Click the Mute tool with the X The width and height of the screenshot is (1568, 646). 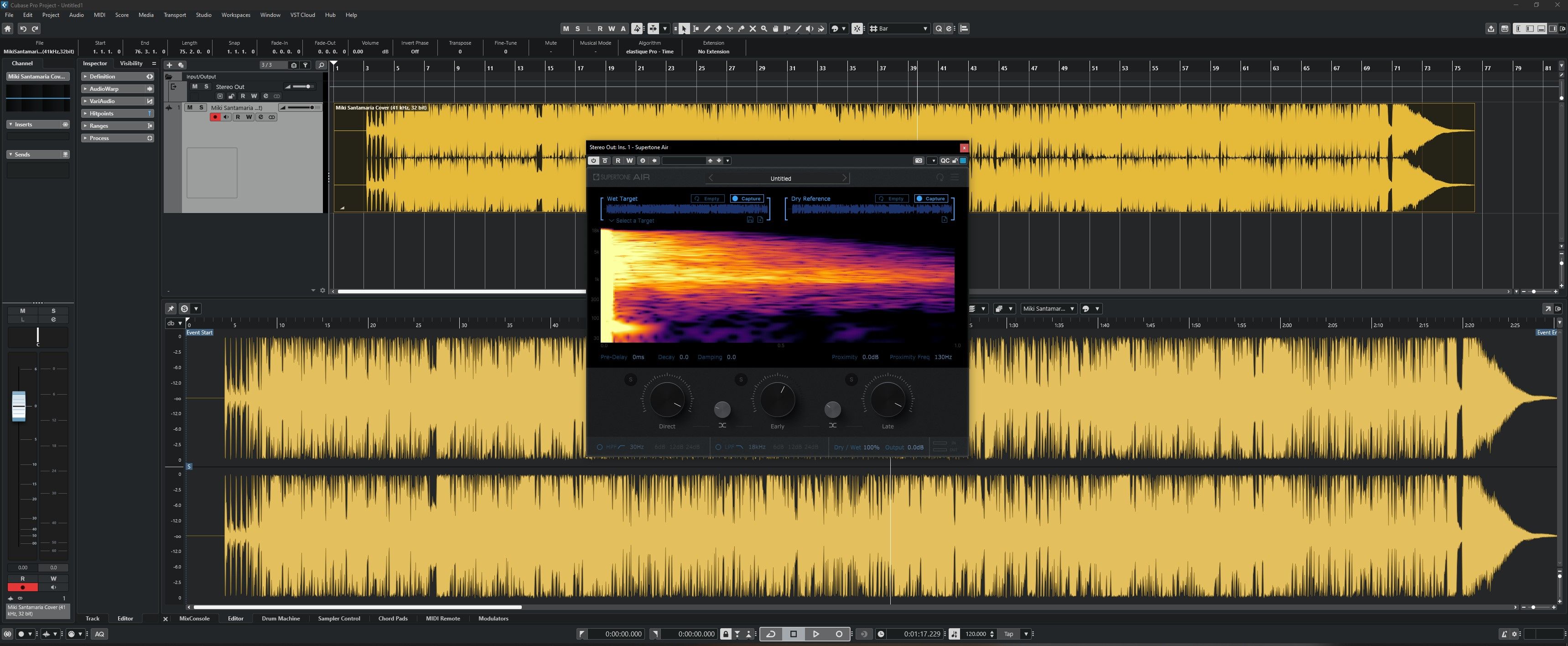click(753, 28)
